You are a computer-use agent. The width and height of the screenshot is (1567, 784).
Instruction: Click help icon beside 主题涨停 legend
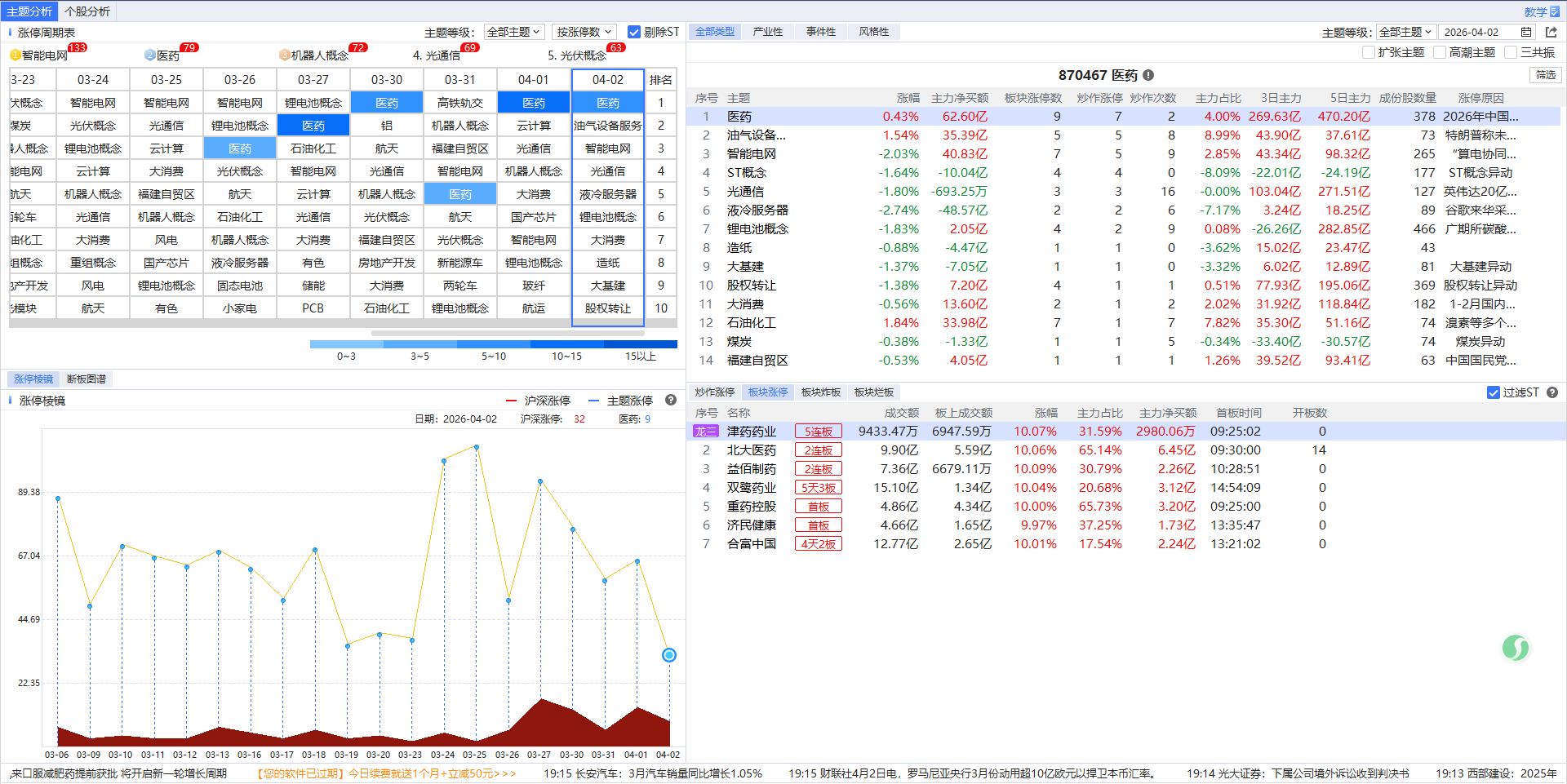pos(671,401)
